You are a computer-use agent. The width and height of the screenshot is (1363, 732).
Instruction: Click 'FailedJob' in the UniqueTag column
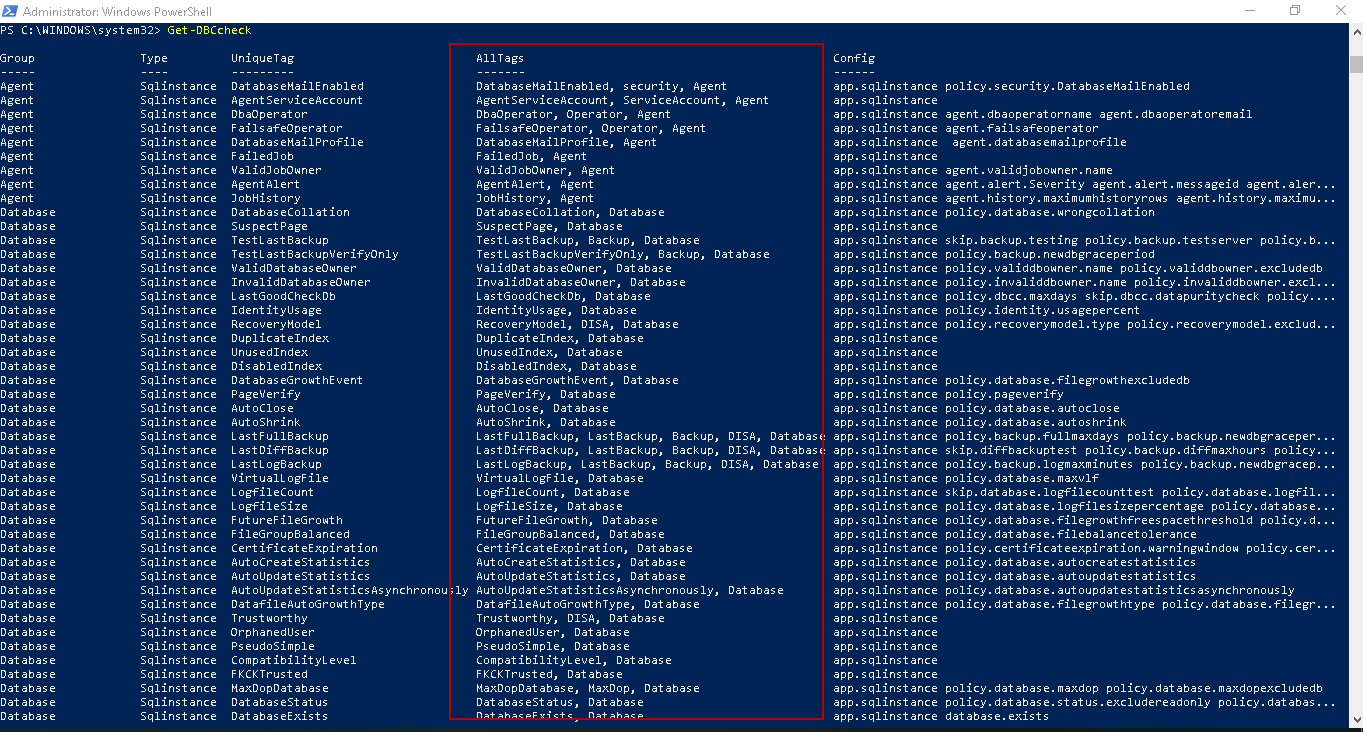[x=262, y=156]
